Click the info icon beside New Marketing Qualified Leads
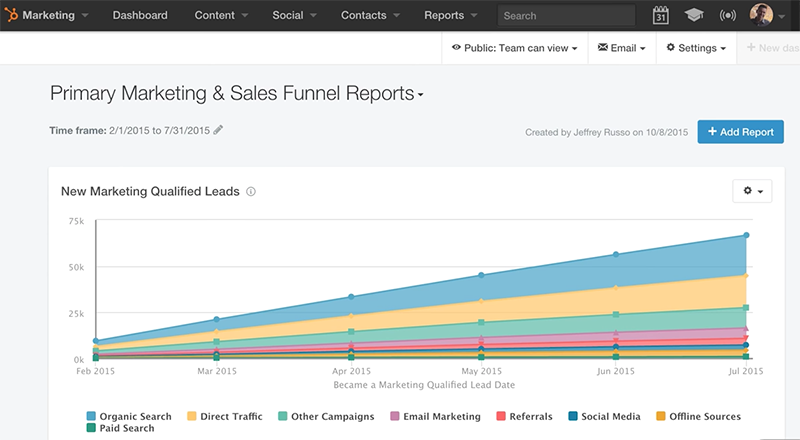This screenshot has height=440, width=800. click(251, 191)
